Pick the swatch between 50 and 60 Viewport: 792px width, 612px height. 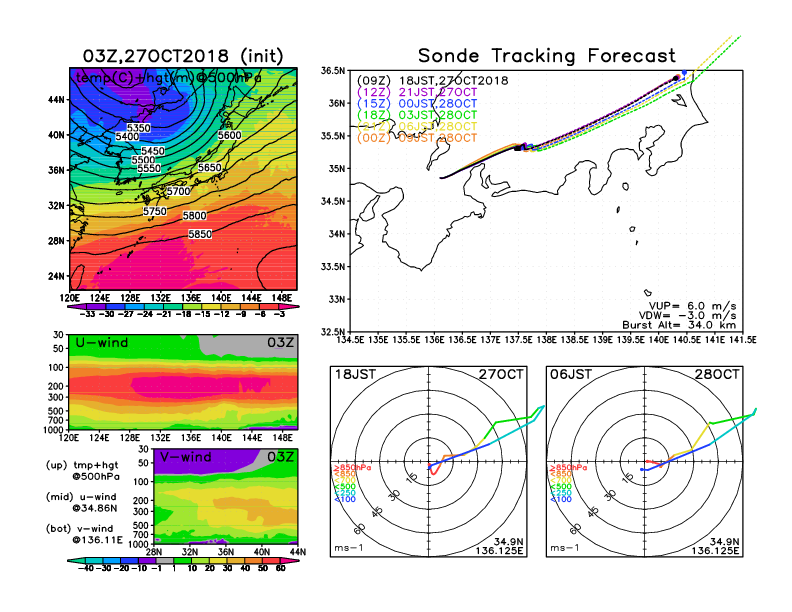(x=271, y=560)
